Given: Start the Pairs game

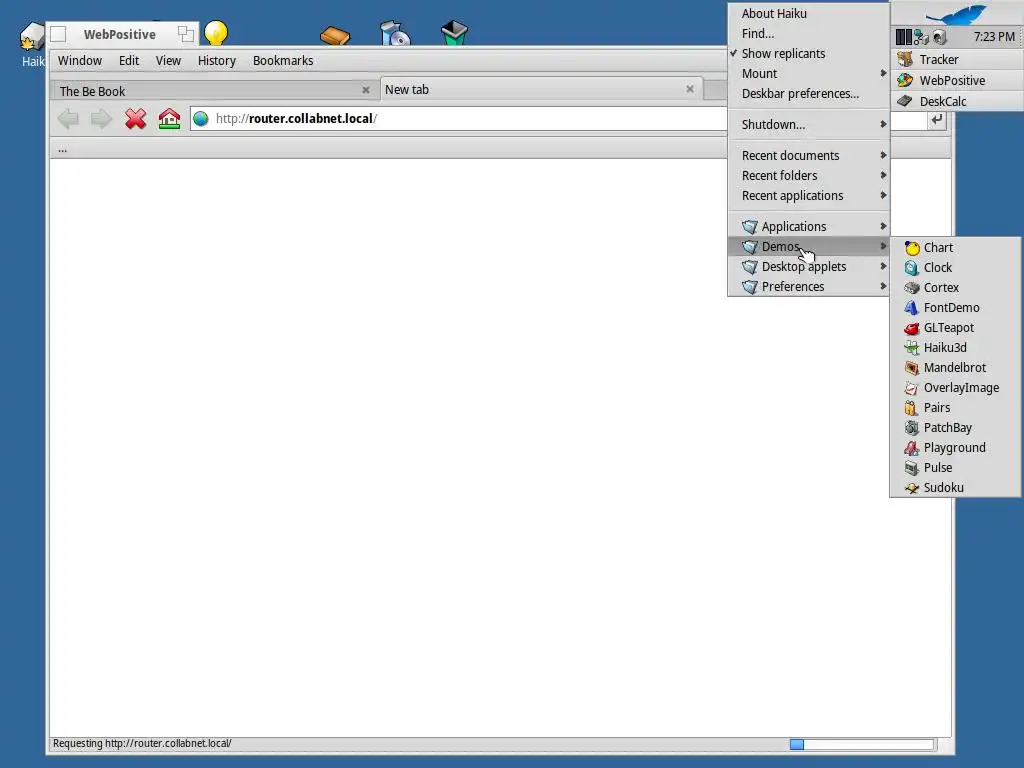Looking at the screenshot, I should click(x=955, y=408).
